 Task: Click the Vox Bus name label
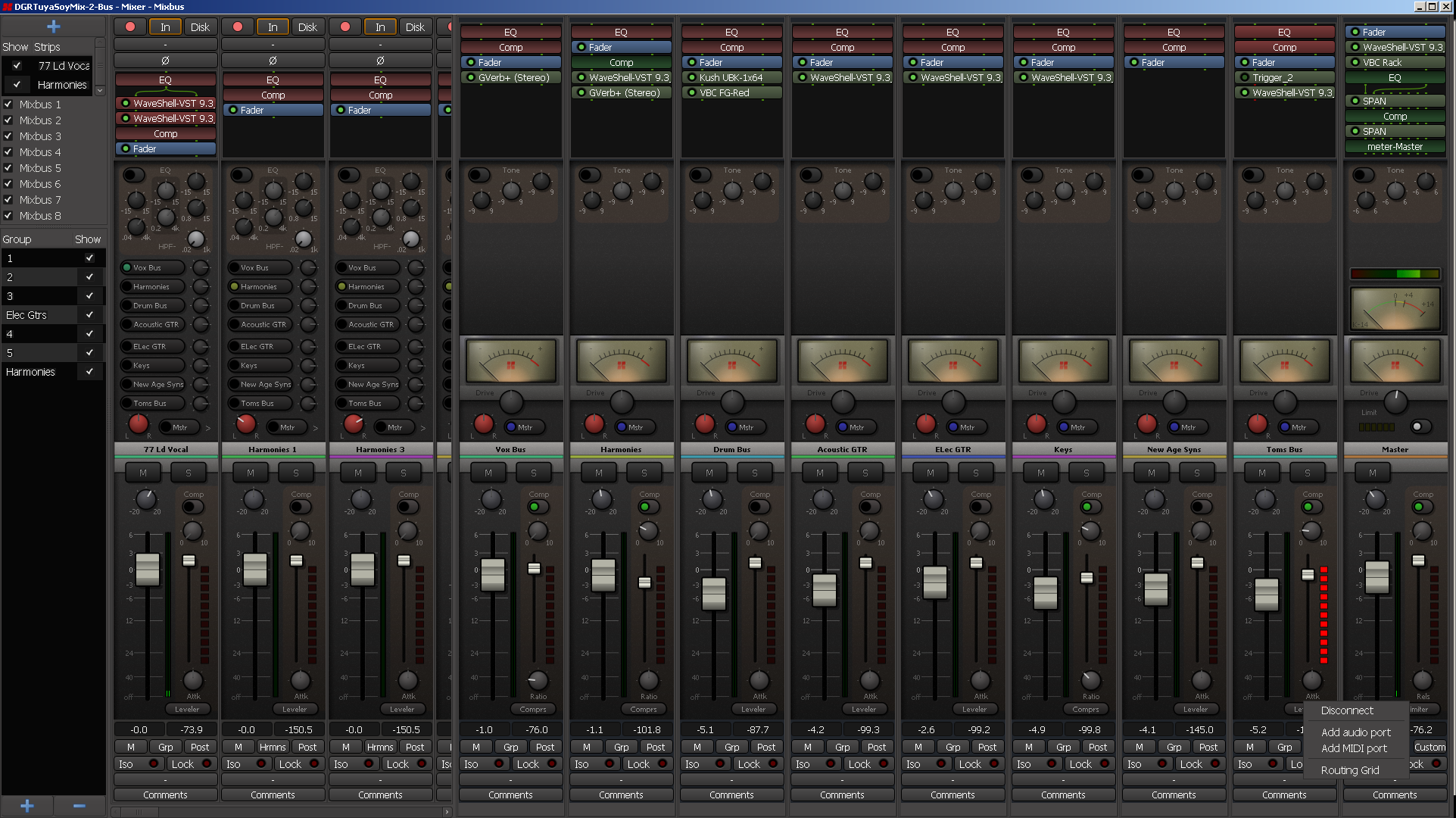tap(510, 449)
